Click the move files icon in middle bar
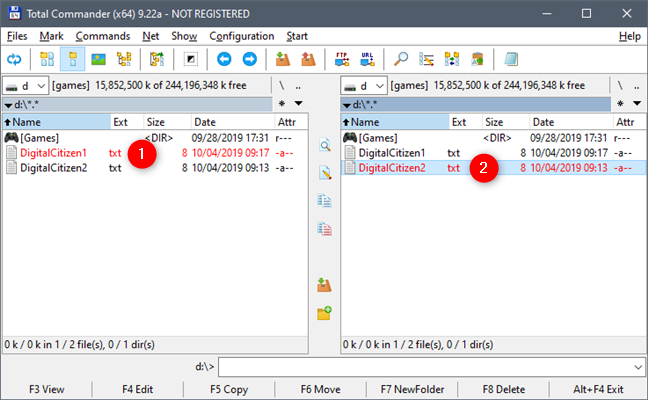 pos(325,229)
